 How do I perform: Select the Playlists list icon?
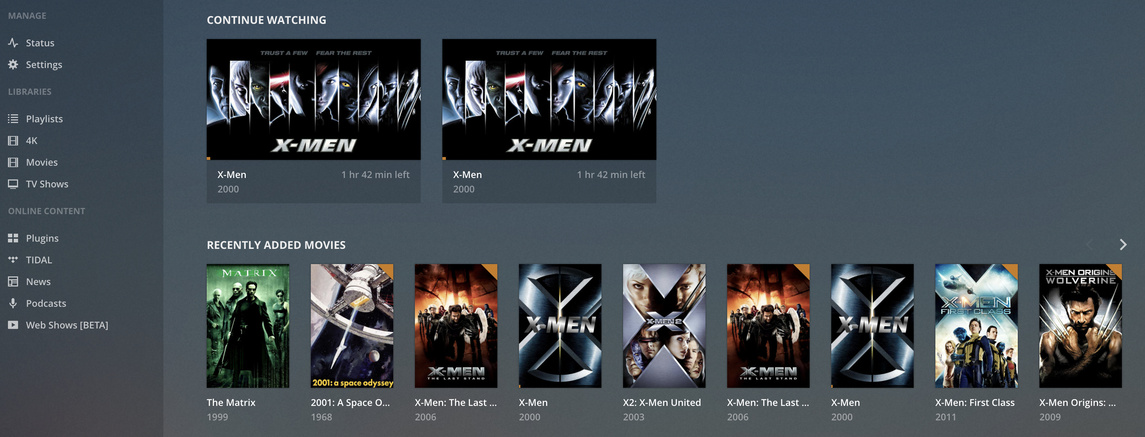click(12, 119)
